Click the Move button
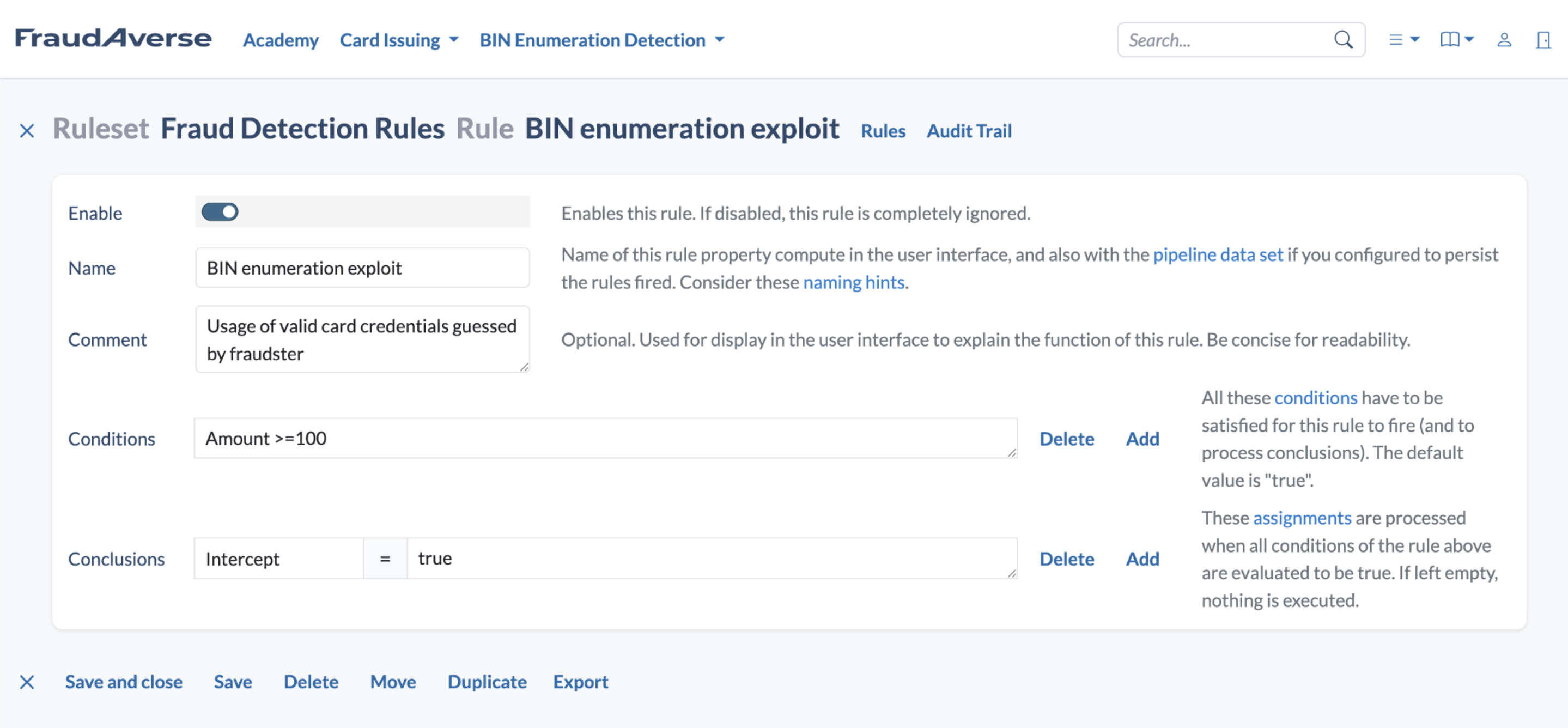 pyautogui.click(x=393, y=682)
